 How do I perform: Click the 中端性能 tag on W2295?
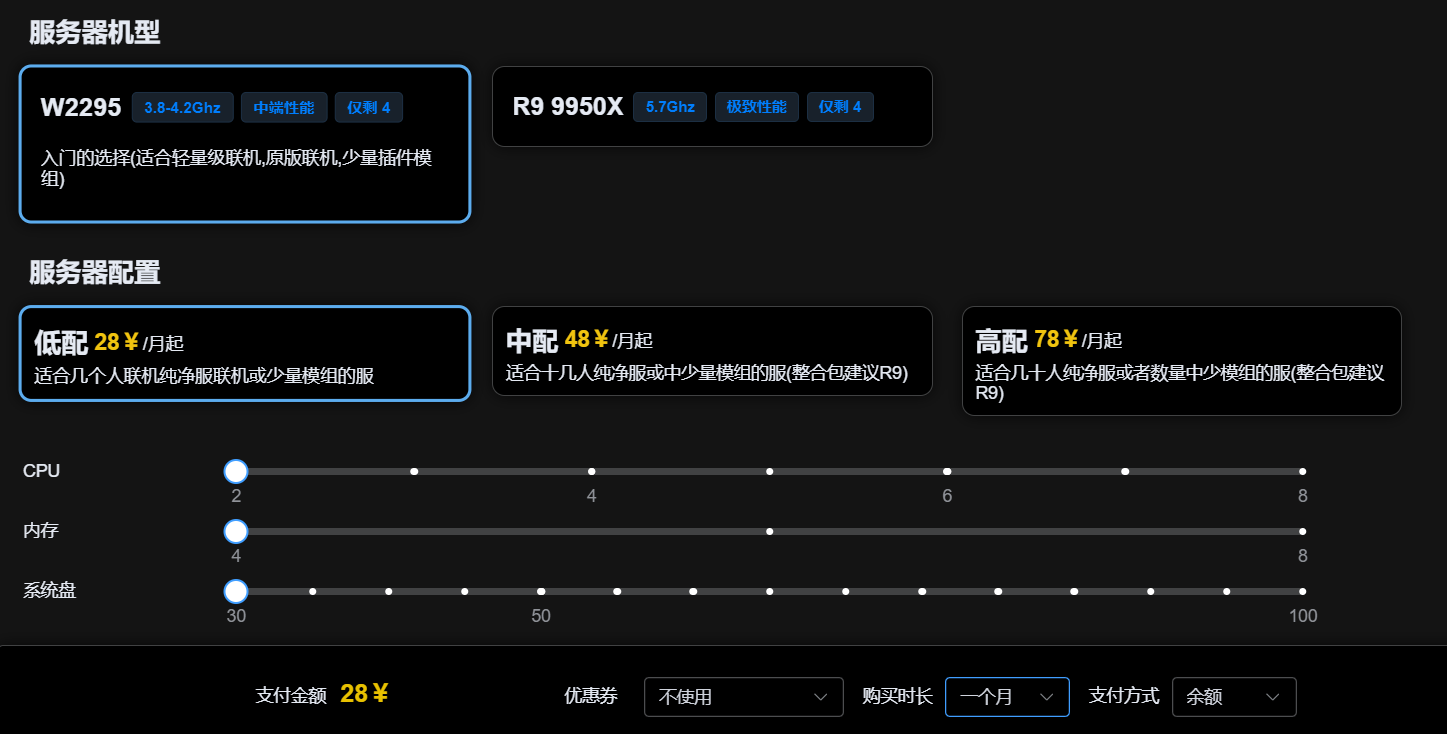point(284,107)
